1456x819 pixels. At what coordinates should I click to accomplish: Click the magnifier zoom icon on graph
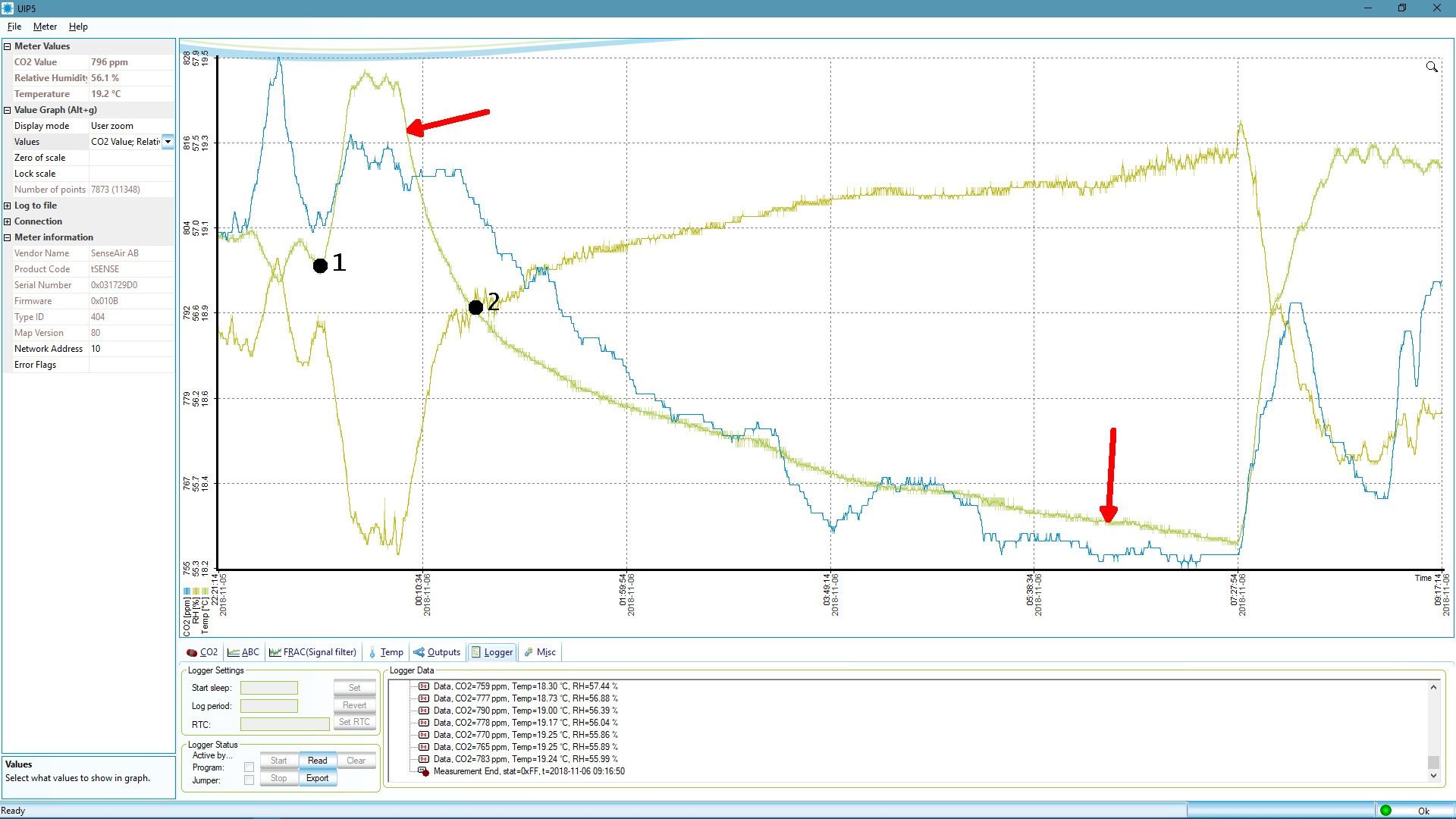coord(1431,67)
